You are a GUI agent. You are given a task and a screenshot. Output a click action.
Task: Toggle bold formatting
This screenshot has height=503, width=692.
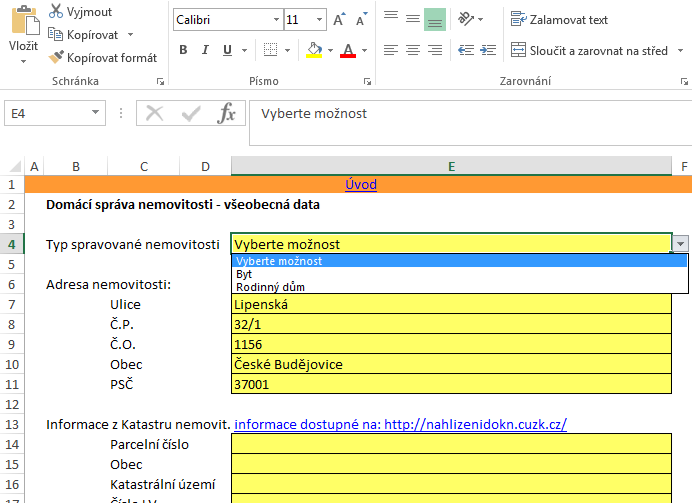pos(183,50)
